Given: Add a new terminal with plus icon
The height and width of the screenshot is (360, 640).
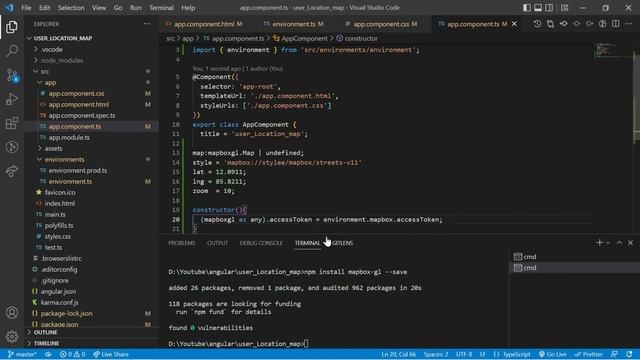Looking at the screenshot, I should tap(599, 243).
